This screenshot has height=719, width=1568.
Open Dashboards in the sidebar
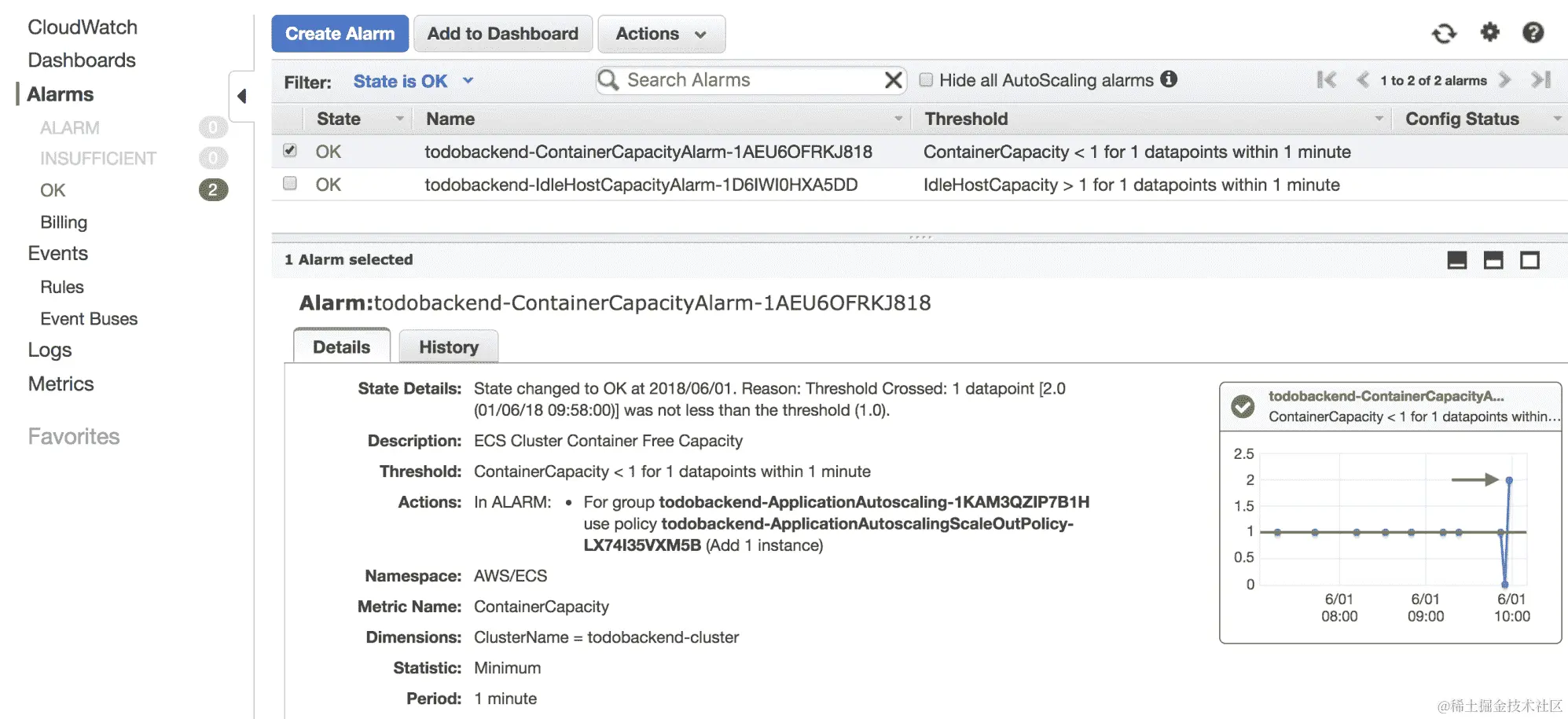82,60
